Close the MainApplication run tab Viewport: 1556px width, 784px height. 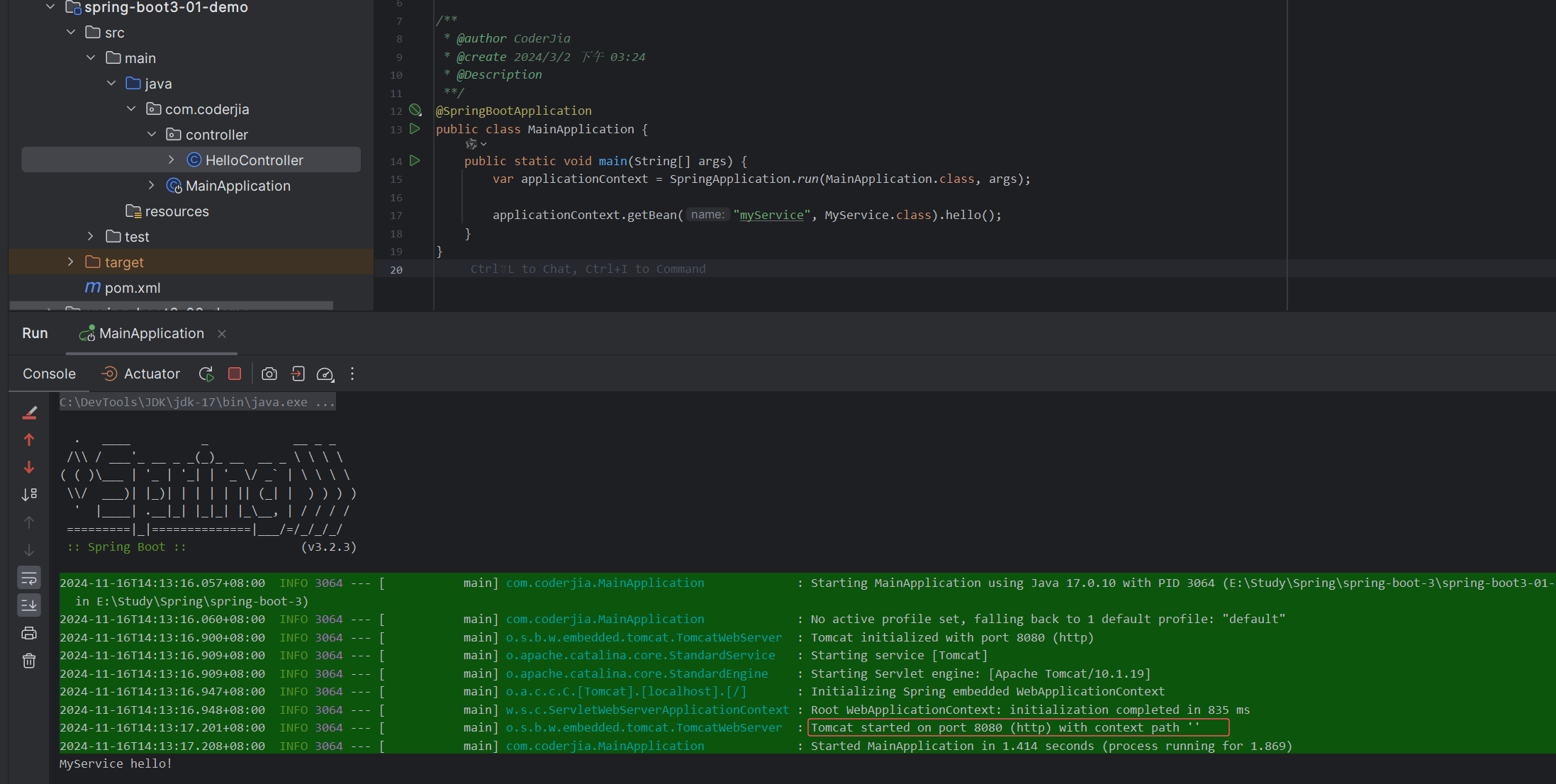point(222,334)
